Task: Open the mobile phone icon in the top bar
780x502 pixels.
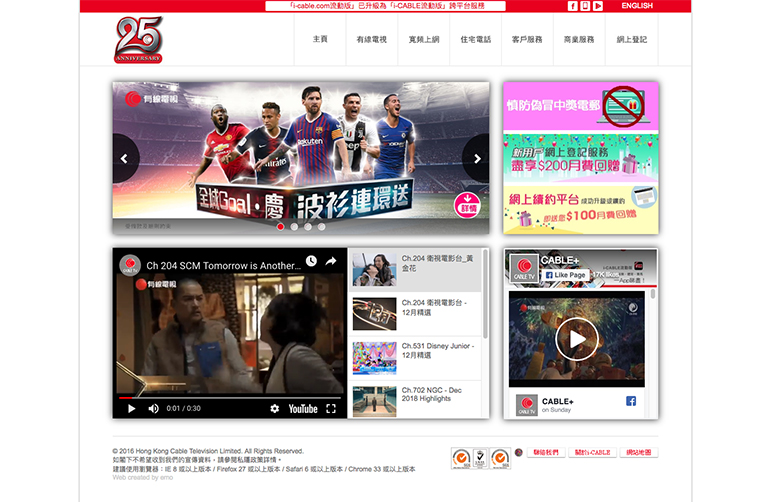Action: [585, 6]
